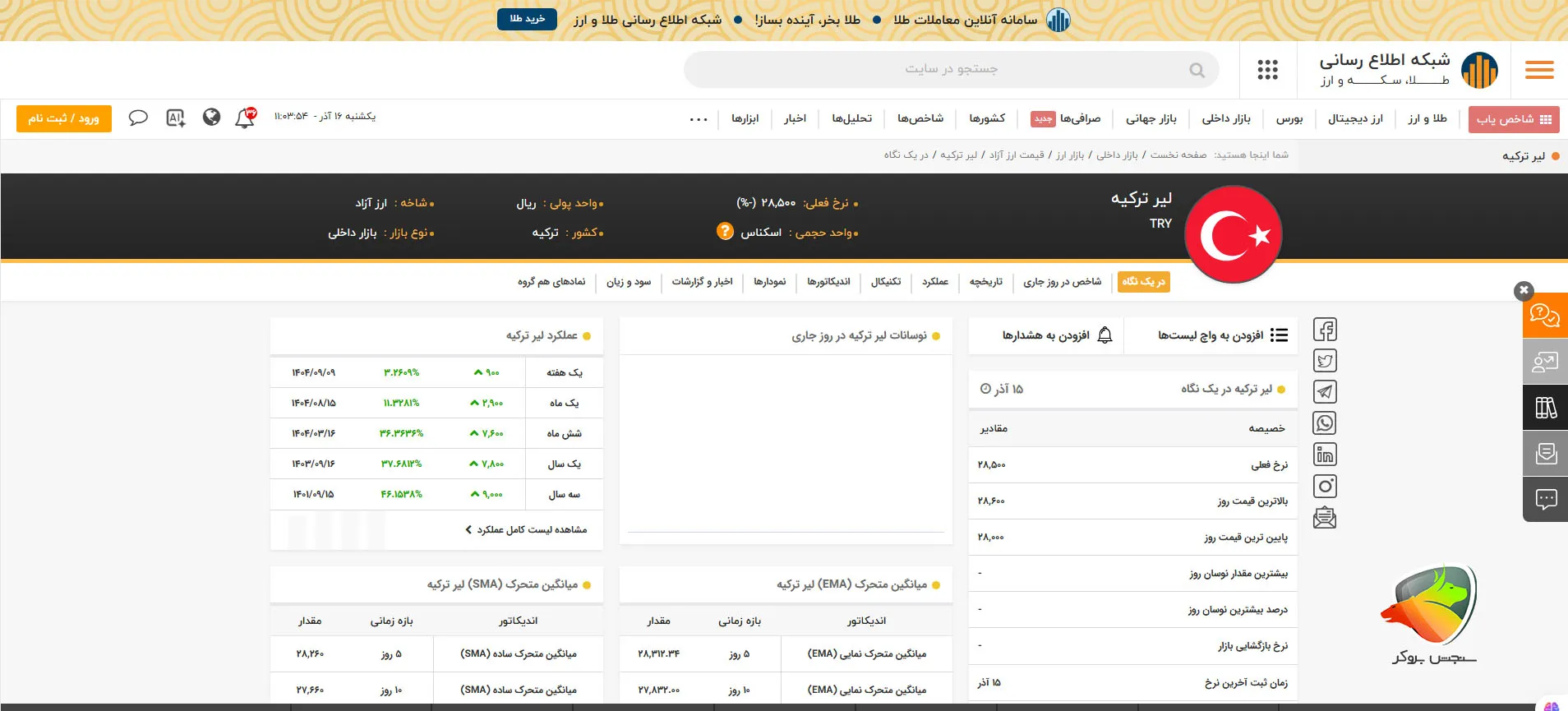This screenshot has width=1568, height=711.
Task: Open the اخبار menu
Action: tap(795, 118)
